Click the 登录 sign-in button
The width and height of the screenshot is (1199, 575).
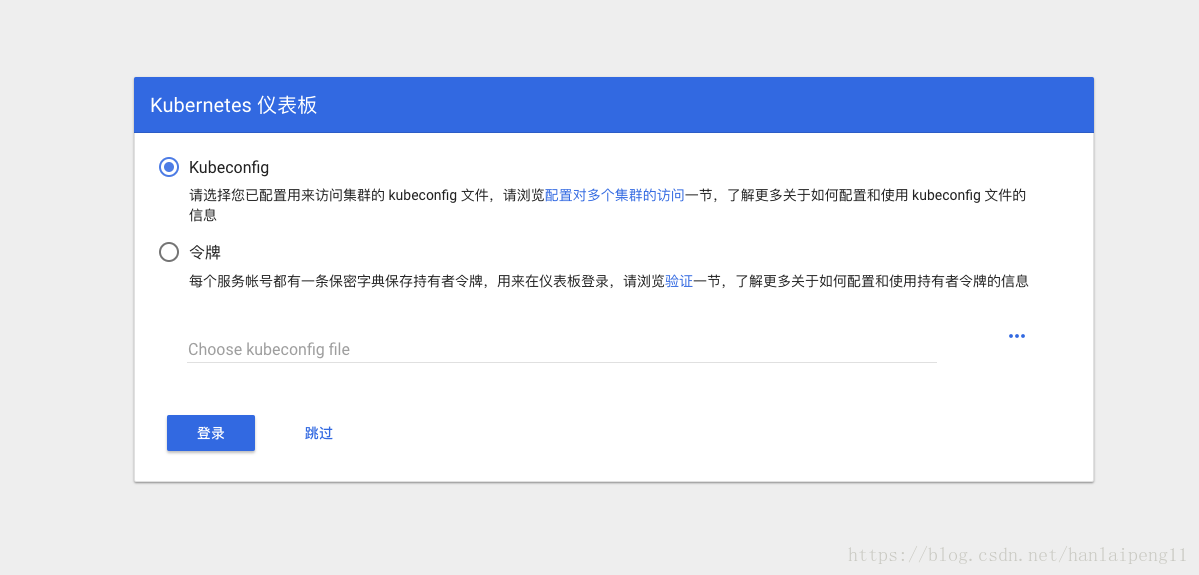click(x=211, y=433)
